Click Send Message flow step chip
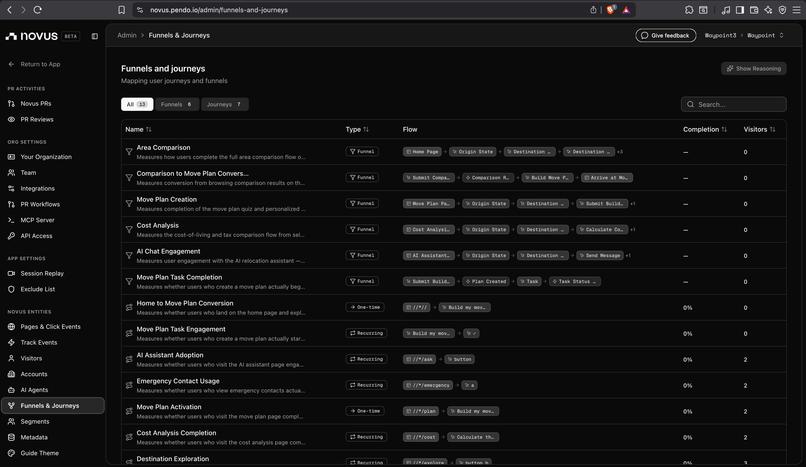Screen dimensions: 806x467 click(599, 255)
